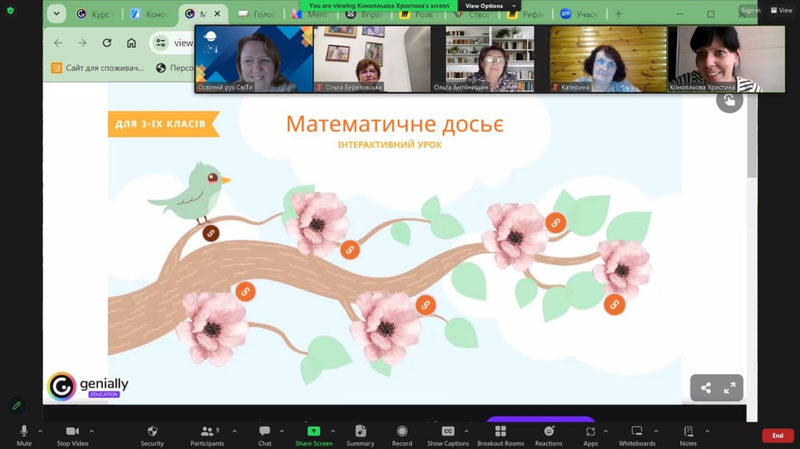Open the browser tab search chevron
The width and height of the screenshot is (800, 449).
click(57, 14)
